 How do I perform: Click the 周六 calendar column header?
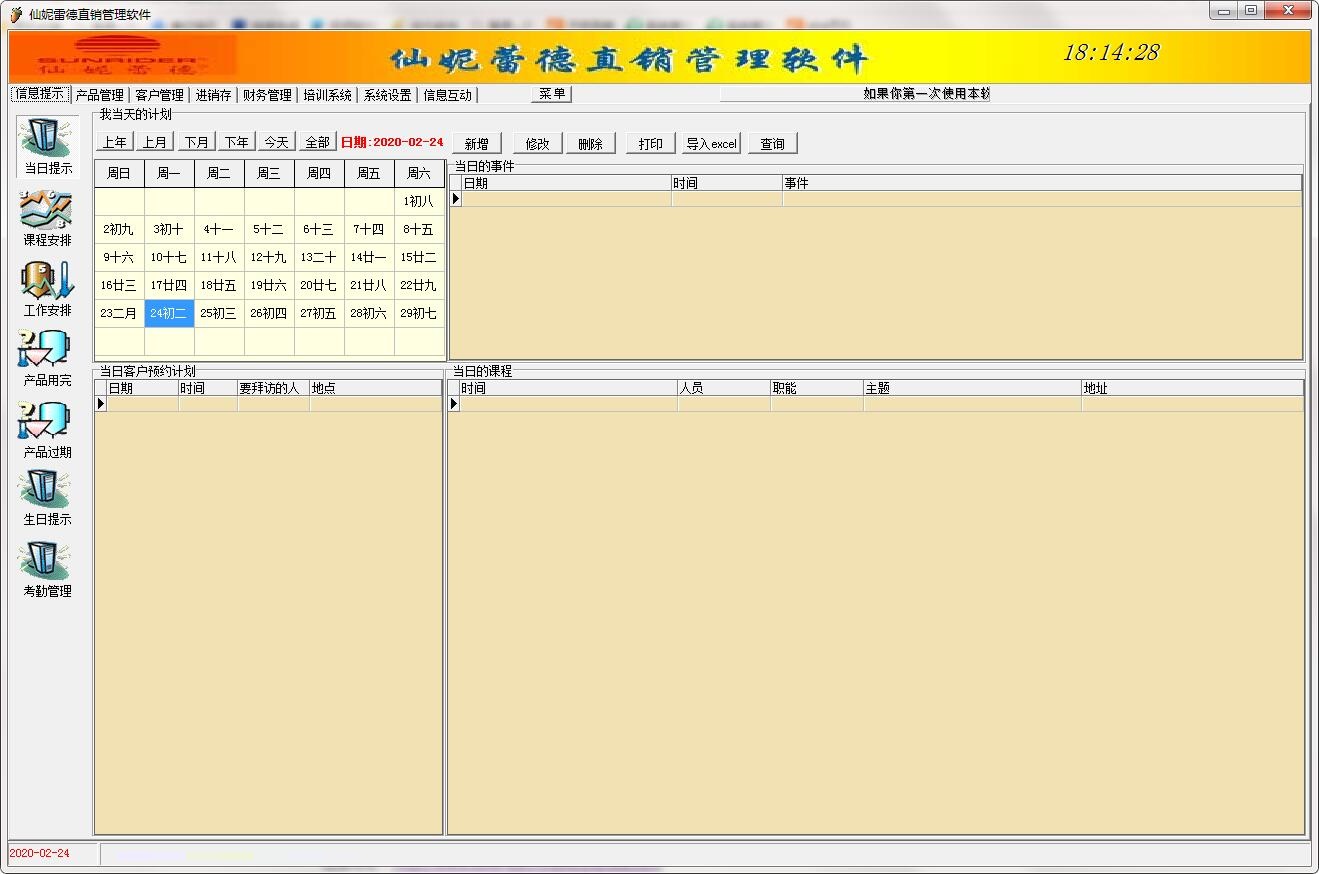(419, 173)
